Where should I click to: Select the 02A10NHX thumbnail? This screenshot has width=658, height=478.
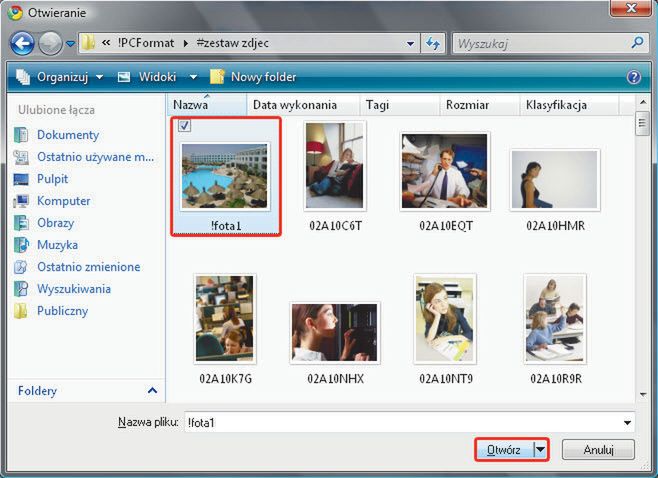334,332
